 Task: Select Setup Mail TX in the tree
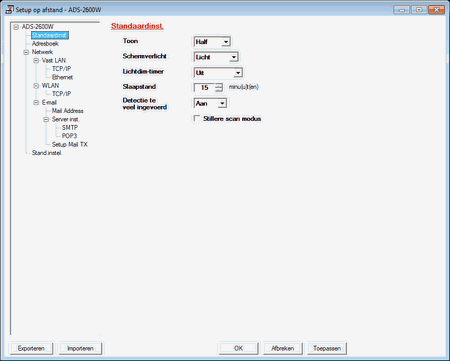[69, 144]
